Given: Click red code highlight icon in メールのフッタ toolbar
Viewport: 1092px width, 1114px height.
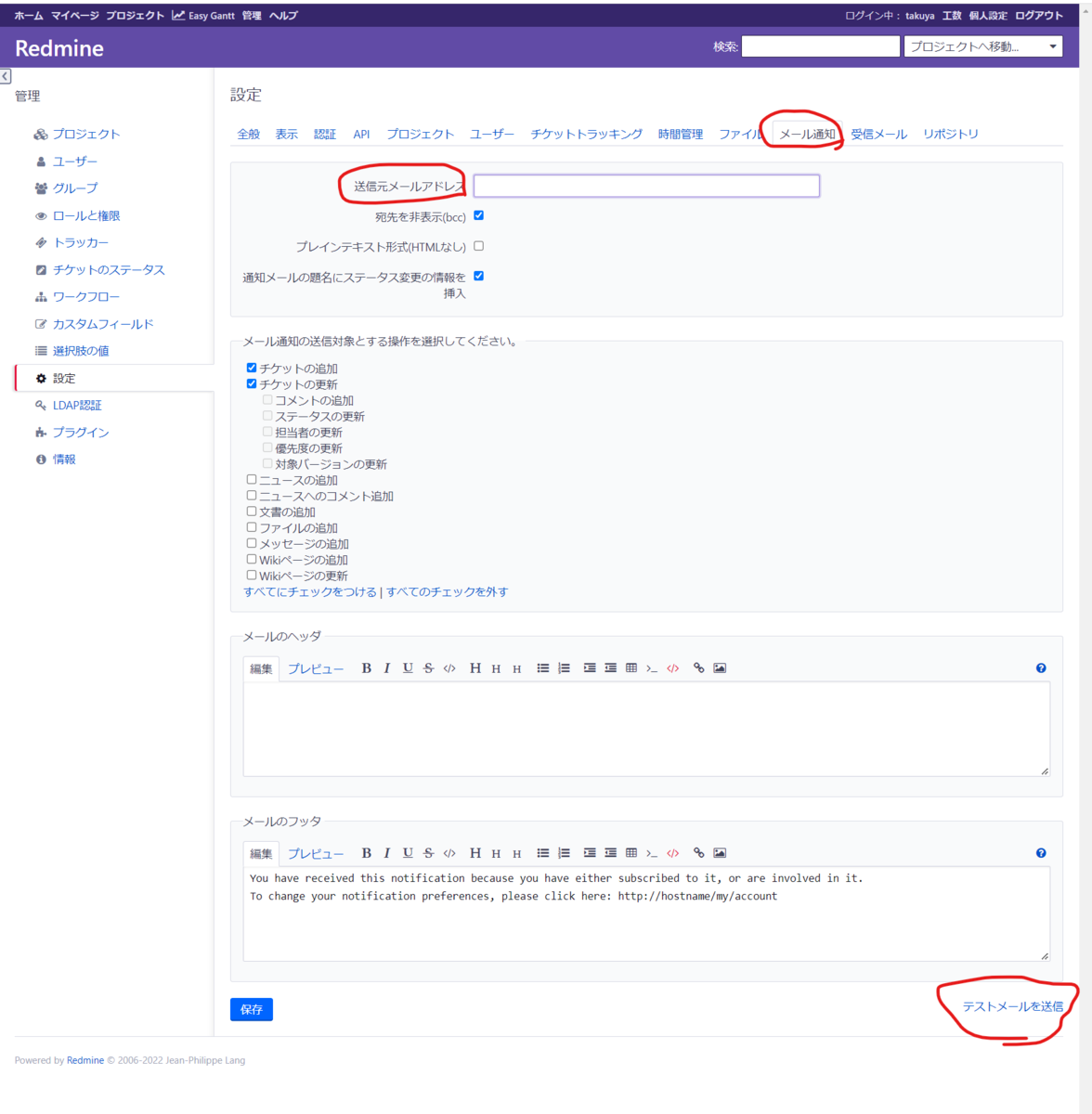Looking at the screenshot, I should point(673,853).
